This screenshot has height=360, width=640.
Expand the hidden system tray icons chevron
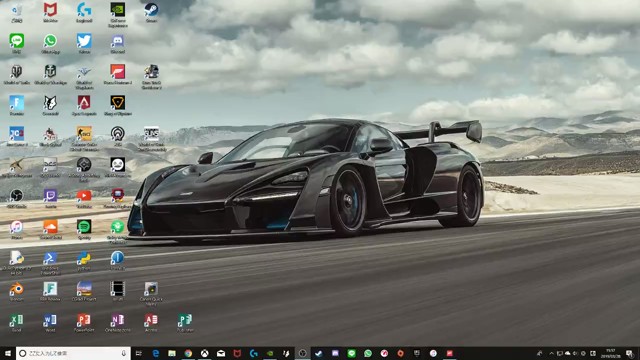pyautogui.click(x=551, y=353)
